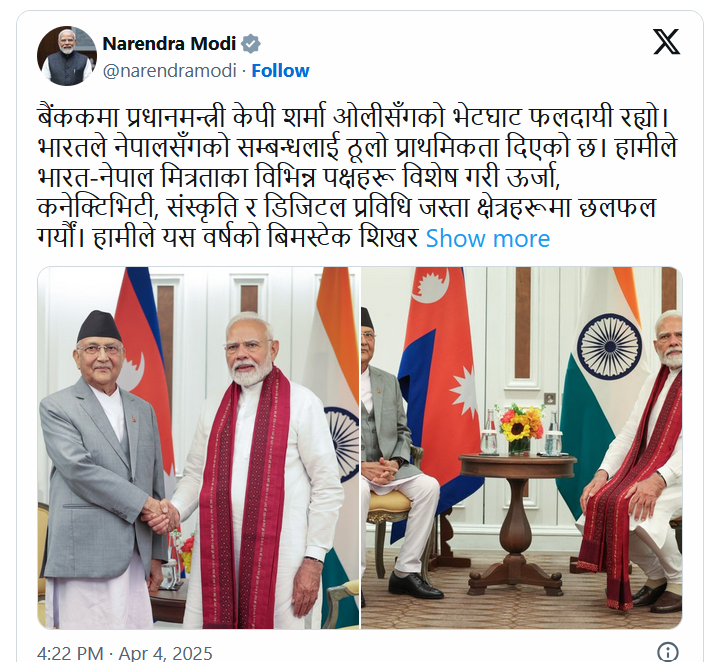Click the 4:22 PM Apr 4, 2025 timestamp
This screenshot has width=718, height=662.
point(125,653)
